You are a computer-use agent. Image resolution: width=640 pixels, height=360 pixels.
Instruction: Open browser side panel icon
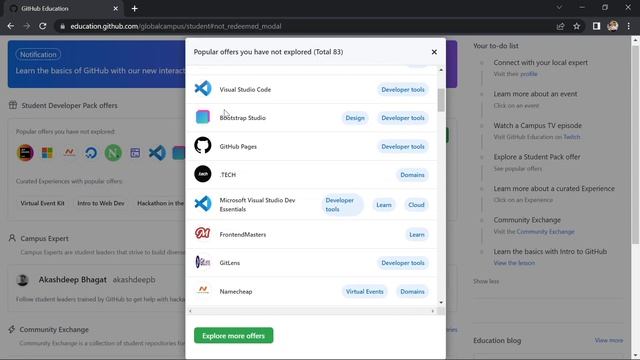tap(596, 26)
